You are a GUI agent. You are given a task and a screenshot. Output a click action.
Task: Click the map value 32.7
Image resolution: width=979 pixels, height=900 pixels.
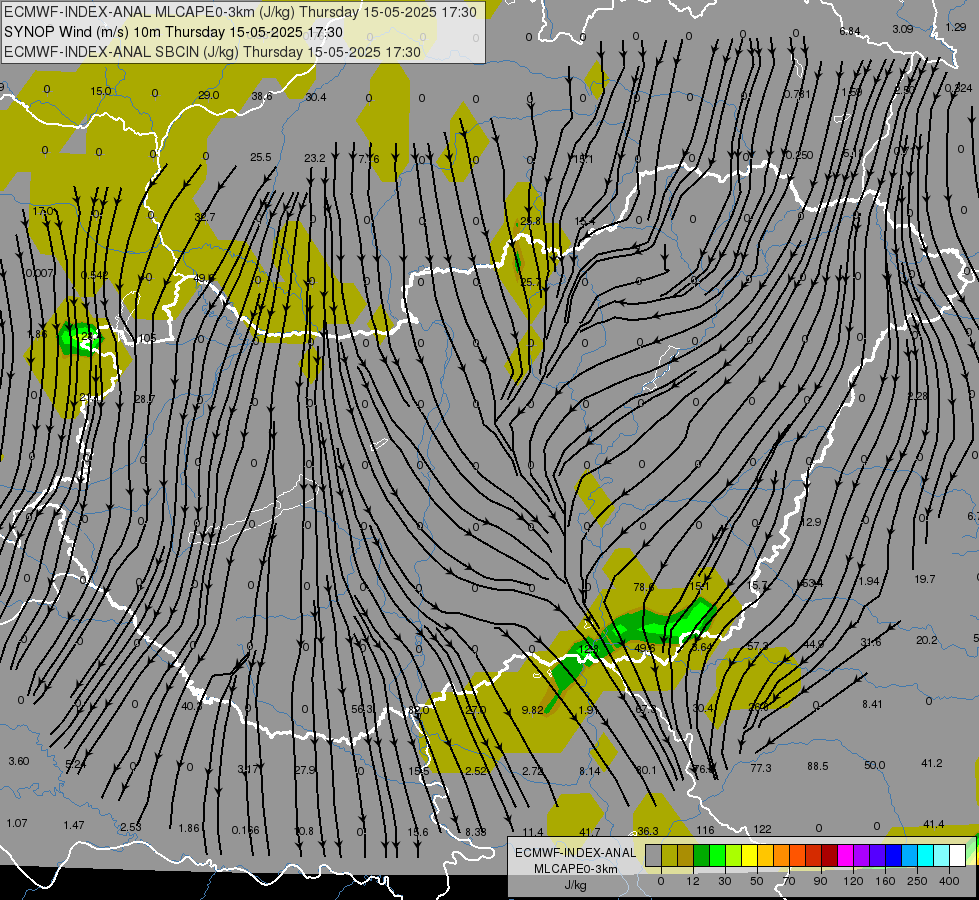click(x=205, y=217)
